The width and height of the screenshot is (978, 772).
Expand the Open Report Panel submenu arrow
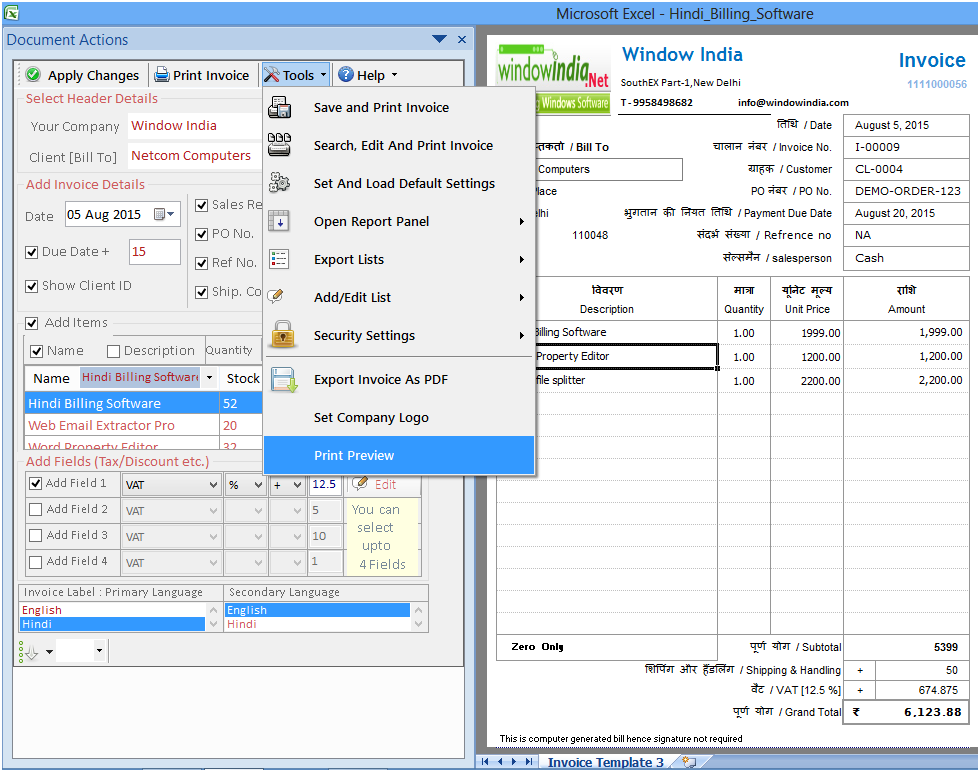point(522,221)
